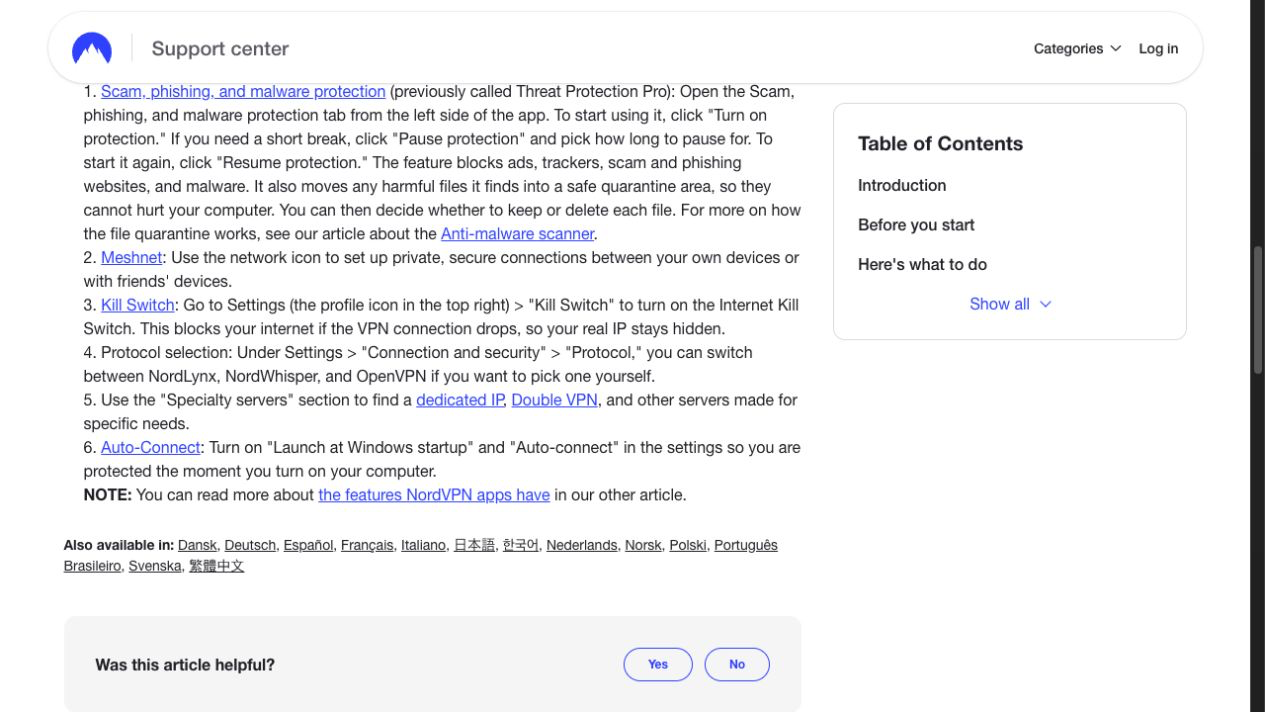This screenshot has height=712, width=1265.
Task: Follow the Auto-Connect link
Action: click(x=151, y=448)
